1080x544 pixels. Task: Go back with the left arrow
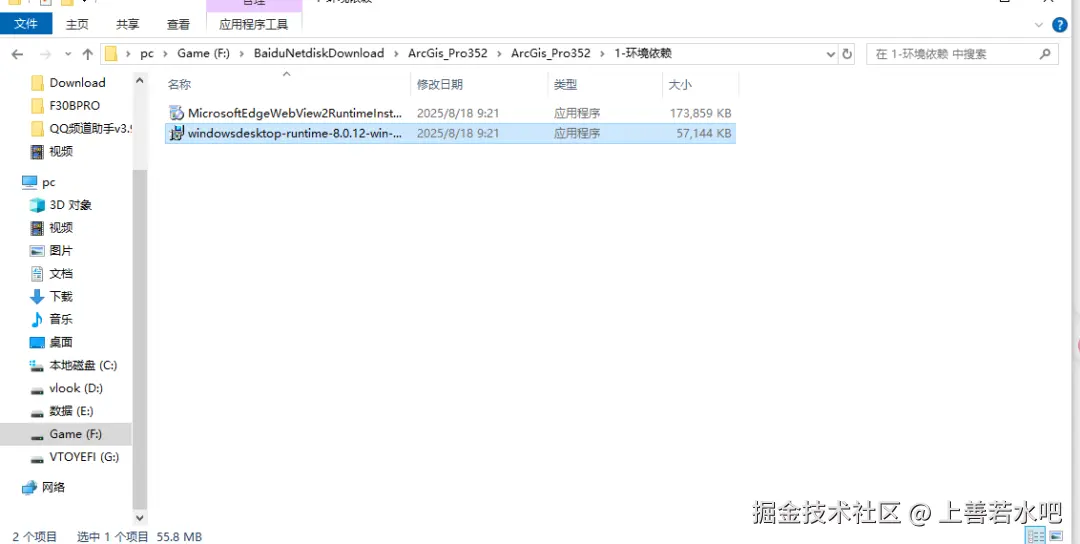coord(17,54)
